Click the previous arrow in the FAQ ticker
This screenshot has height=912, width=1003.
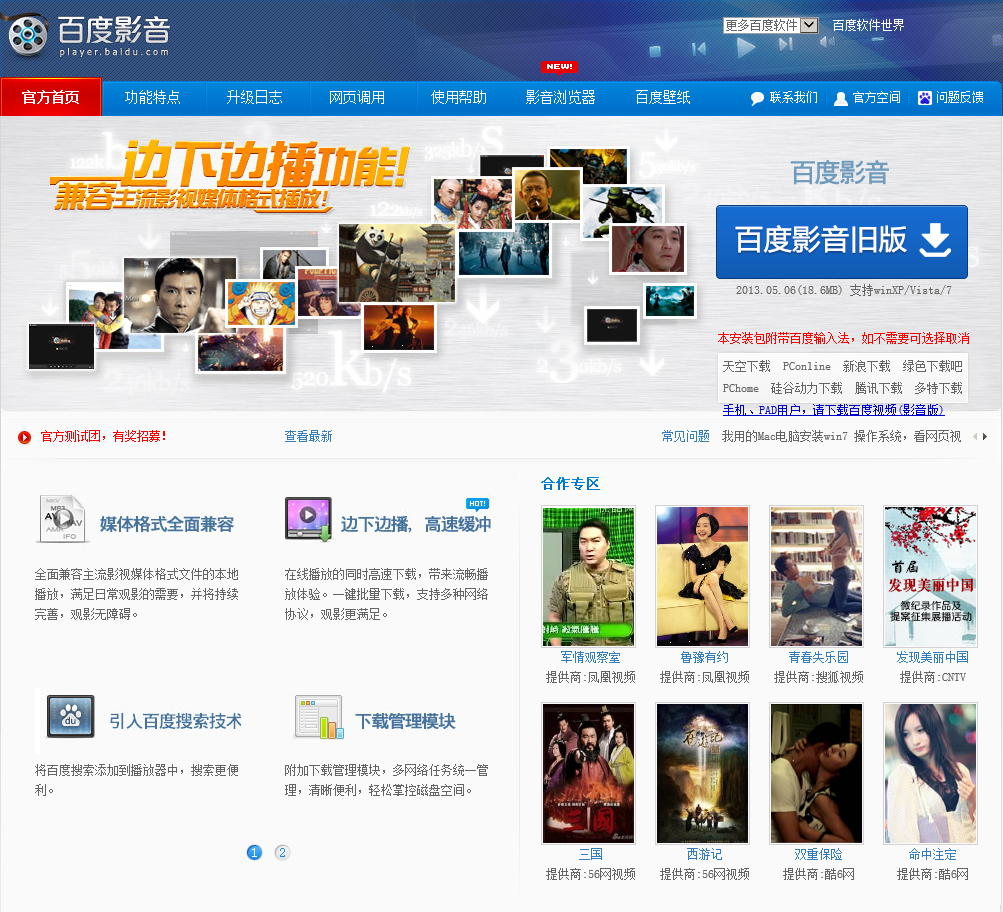pos(975,437)
